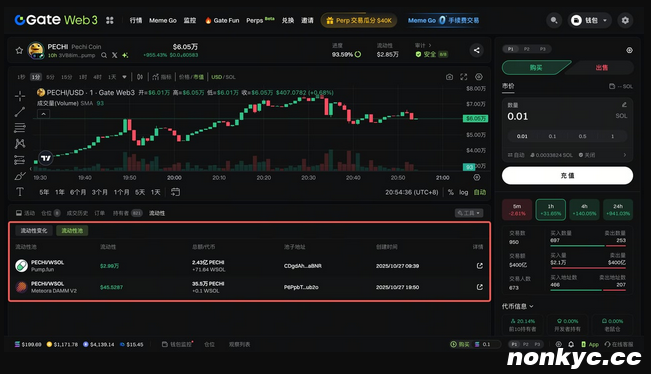
Task: Select the text annotation tool
Action: coord(20,191)
